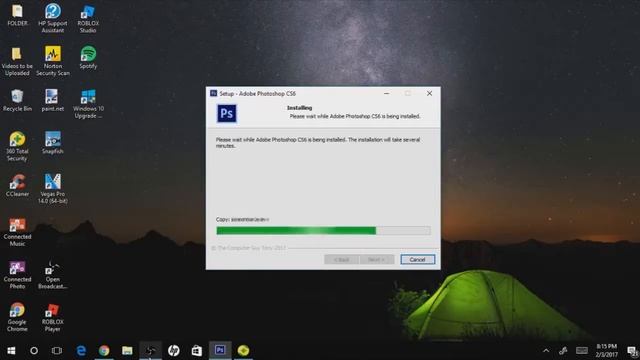Launch Microsoft Edge from the taskbar
The width and height of the screenshot is (640, 360).
point(81,351)
